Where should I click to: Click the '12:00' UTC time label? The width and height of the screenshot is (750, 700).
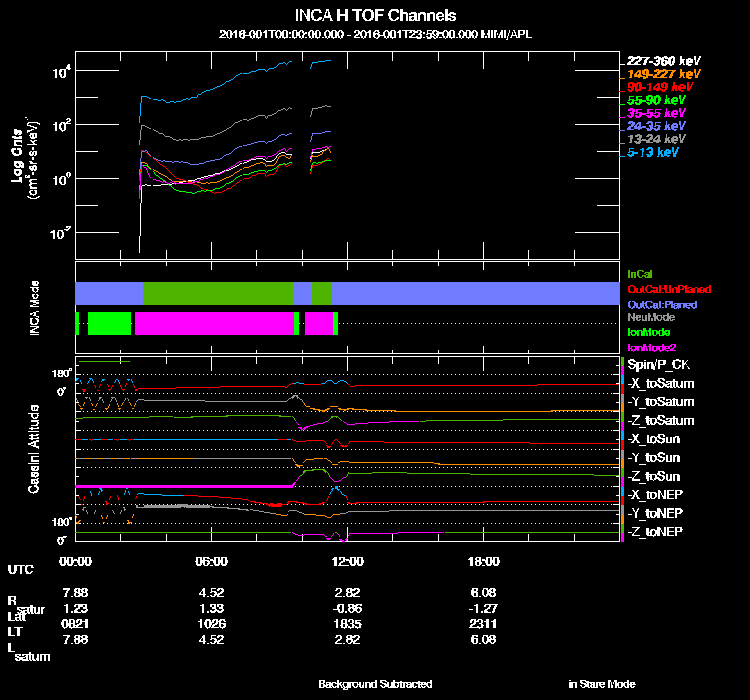coord(348,561)
